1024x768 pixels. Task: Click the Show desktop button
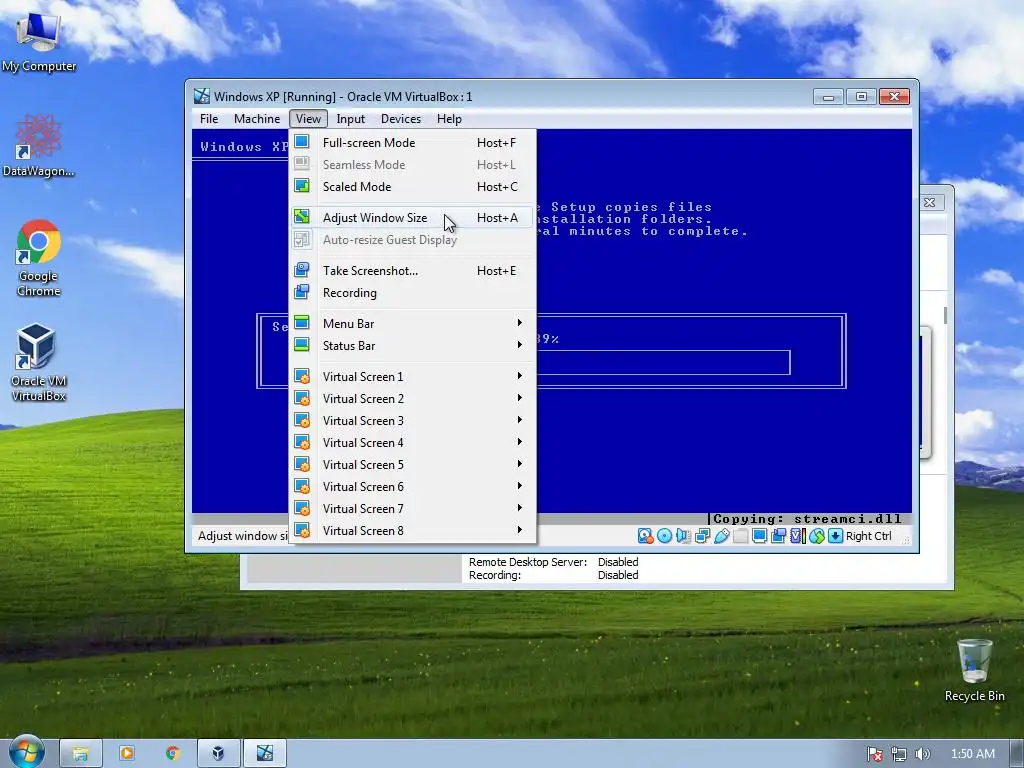(x=1016, y=754)
